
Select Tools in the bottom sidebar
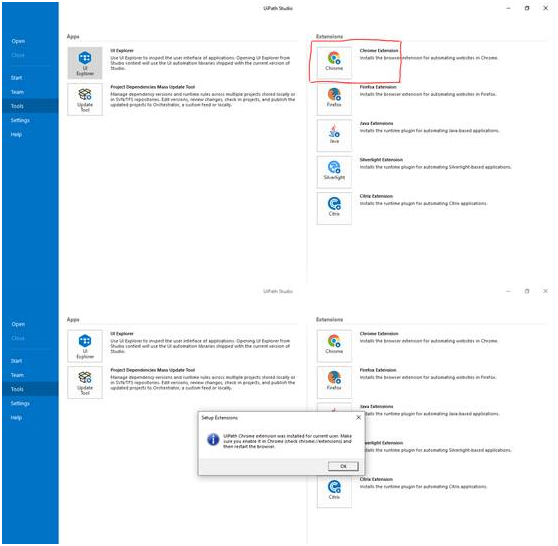30,389
